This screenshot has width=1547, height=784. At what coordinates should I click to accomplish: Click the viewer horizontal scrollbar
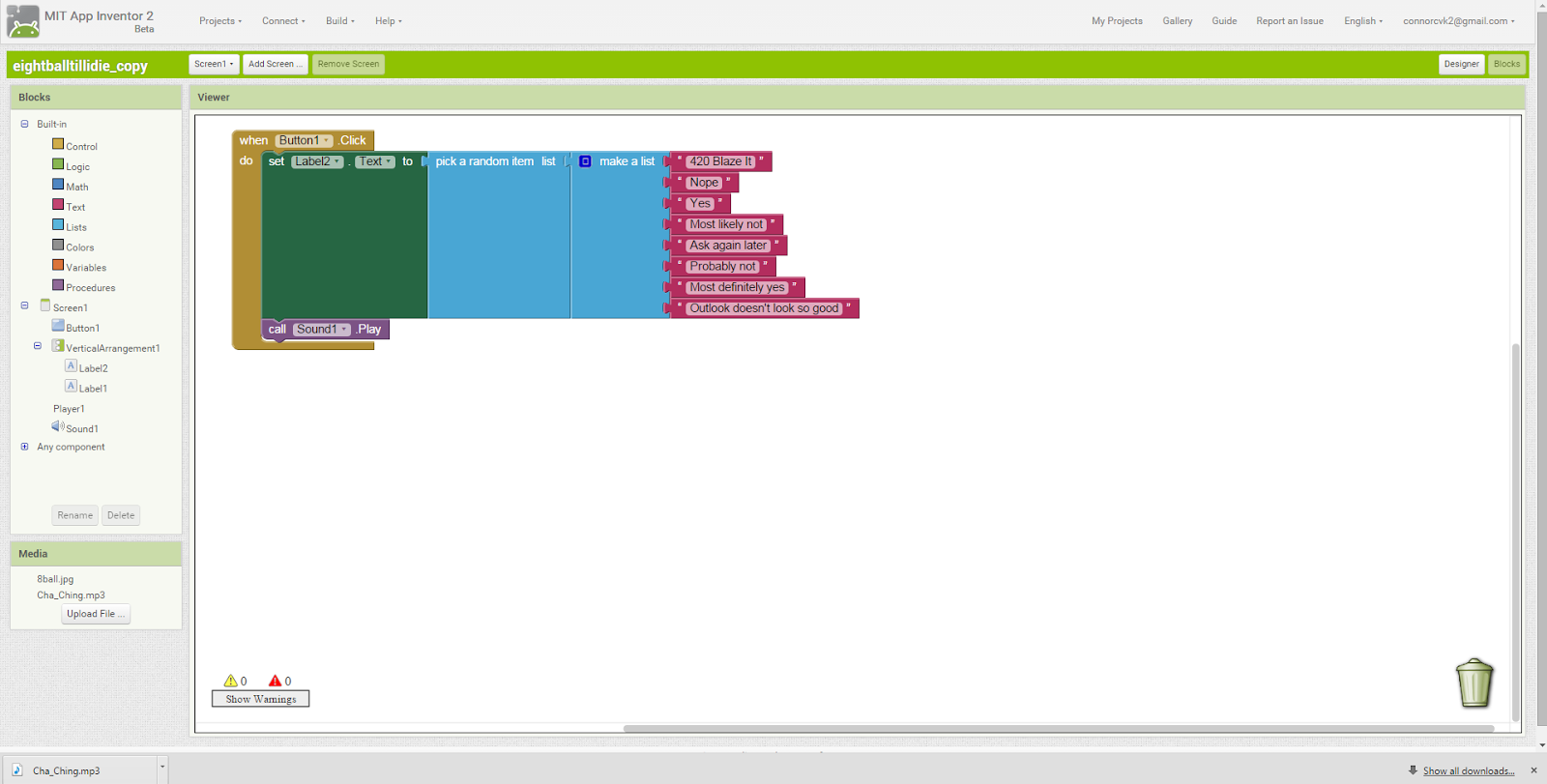point(1059,729)
